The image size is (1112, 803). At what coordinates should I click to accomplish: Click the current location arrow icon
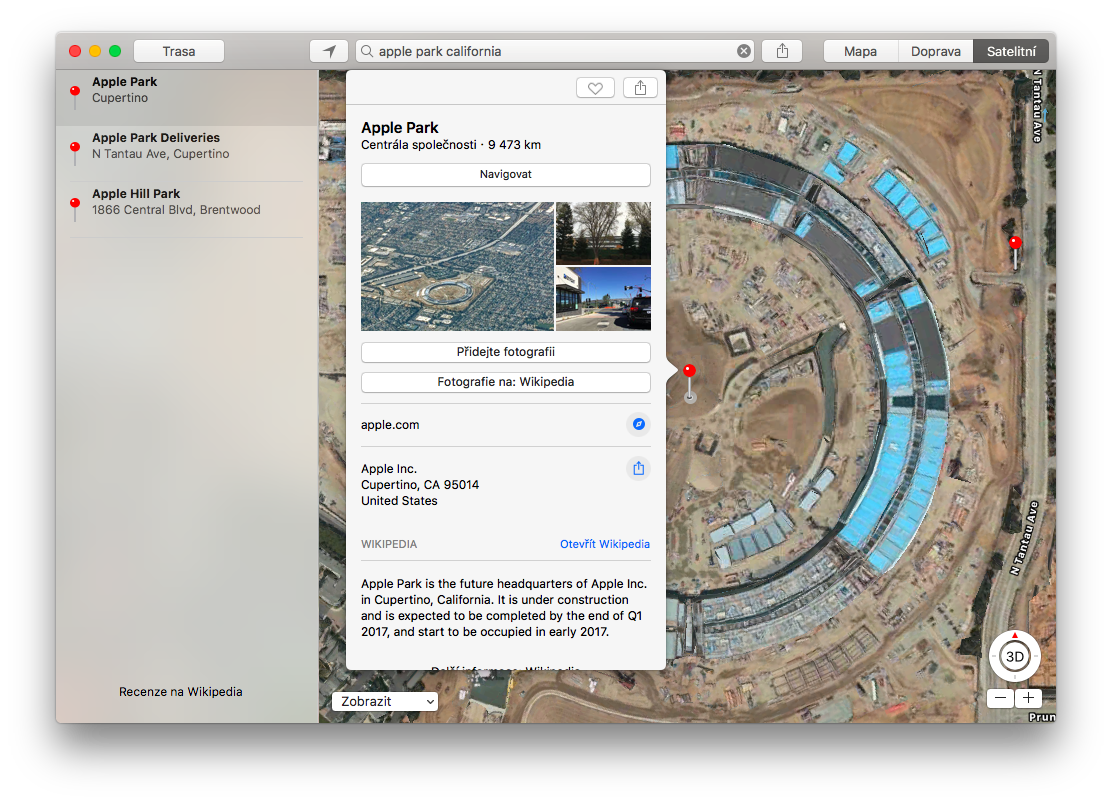point(329,51)
